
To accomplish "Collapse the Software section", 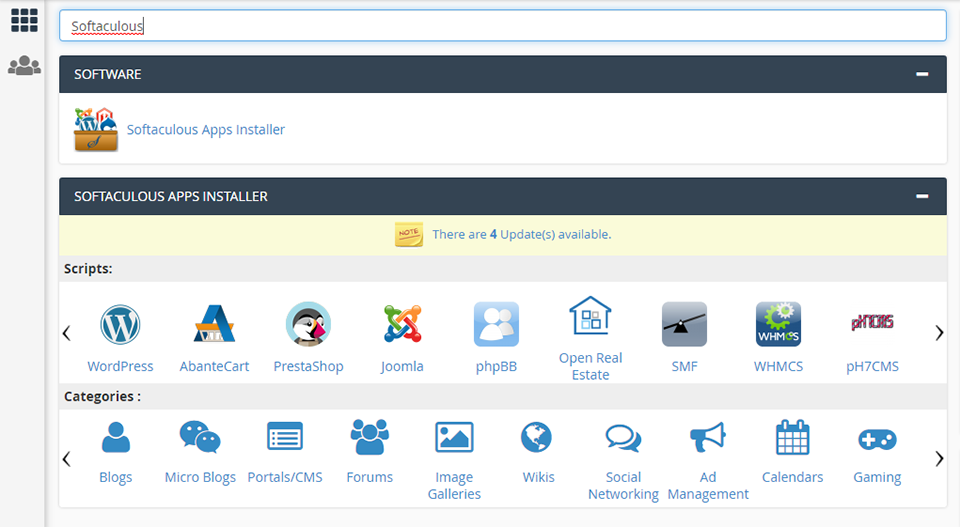I will coord(922,74).
